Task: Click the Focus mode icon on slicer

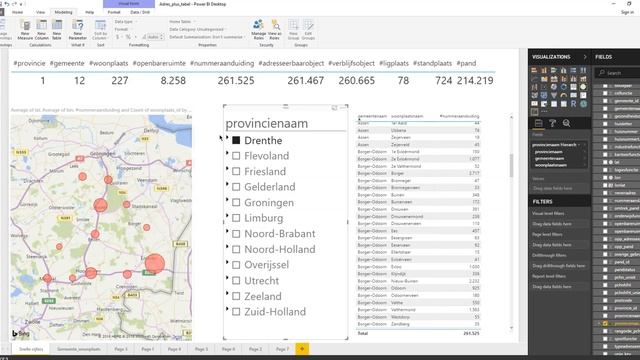Action: (x=334, y=108)
